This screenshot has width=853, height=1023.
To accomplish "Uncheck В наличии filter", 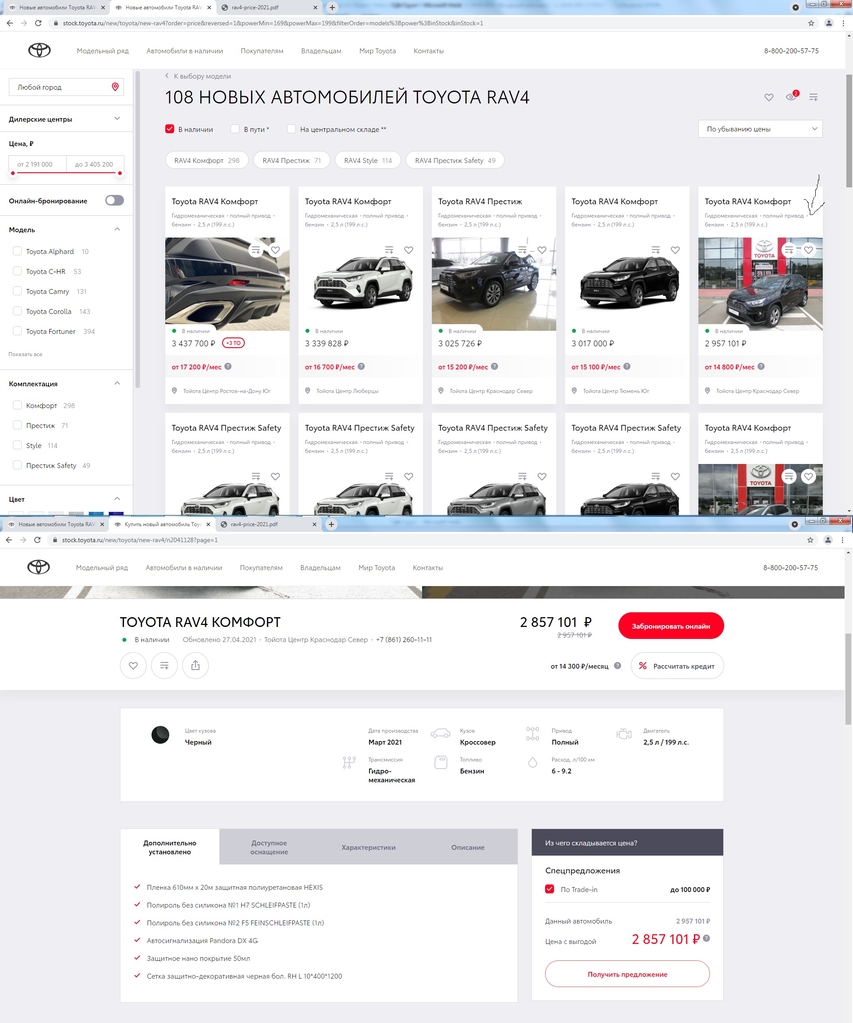I will click(170, 129).
